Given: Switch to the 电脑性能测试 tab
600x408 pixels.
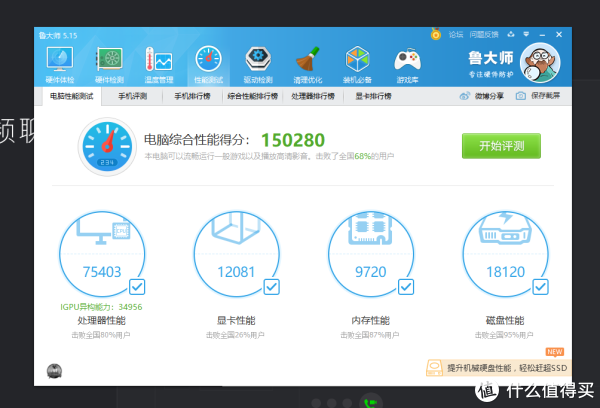Looking at the screenshot, I should click(x=72, y=96).
